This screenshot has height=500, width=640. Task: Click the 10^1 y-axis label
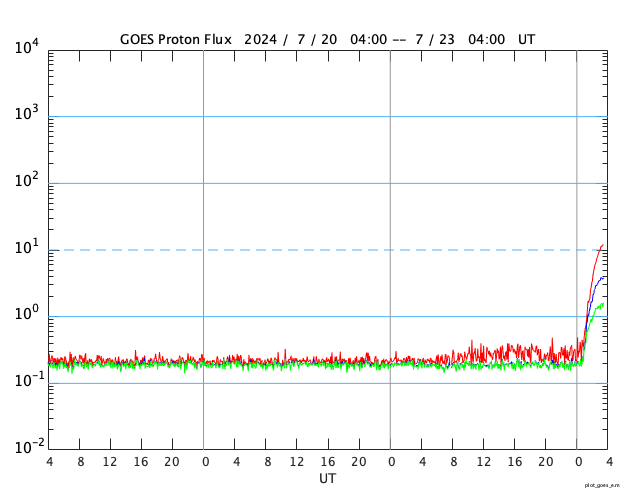click(27, 247)
